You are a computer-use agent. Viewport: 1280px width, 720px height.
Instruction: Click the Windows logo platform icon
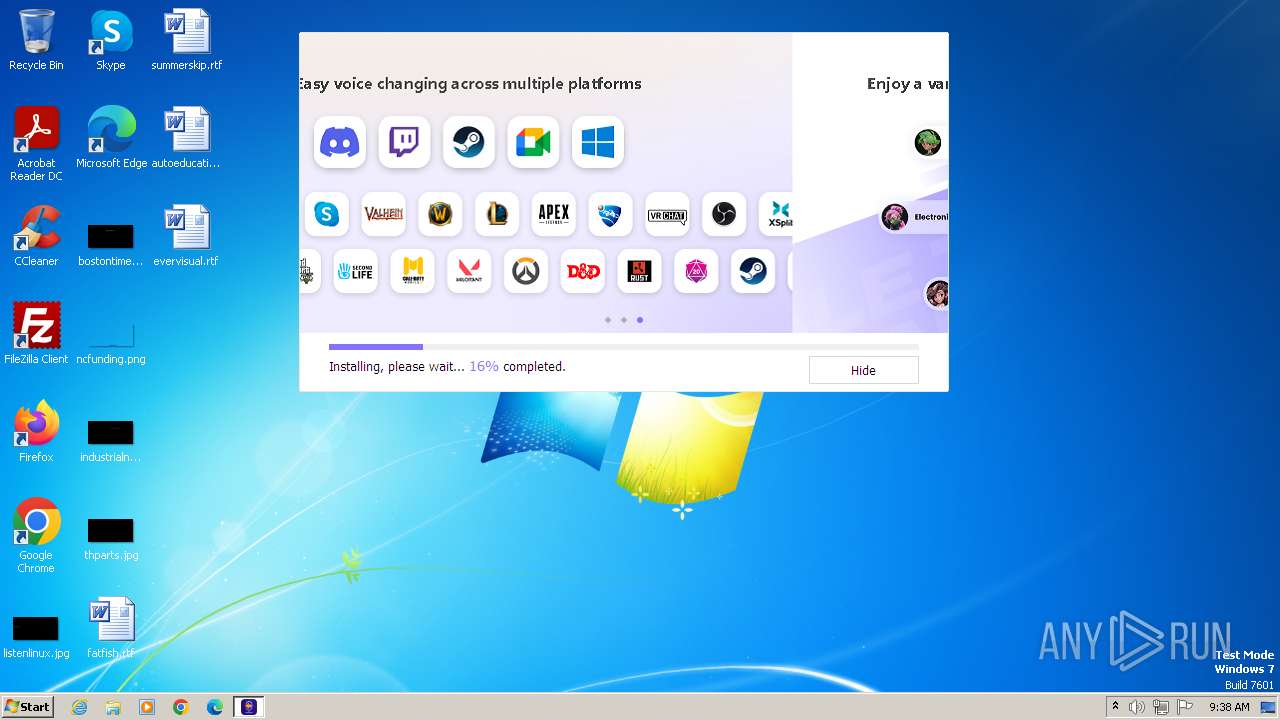click(x=598, y=142)
